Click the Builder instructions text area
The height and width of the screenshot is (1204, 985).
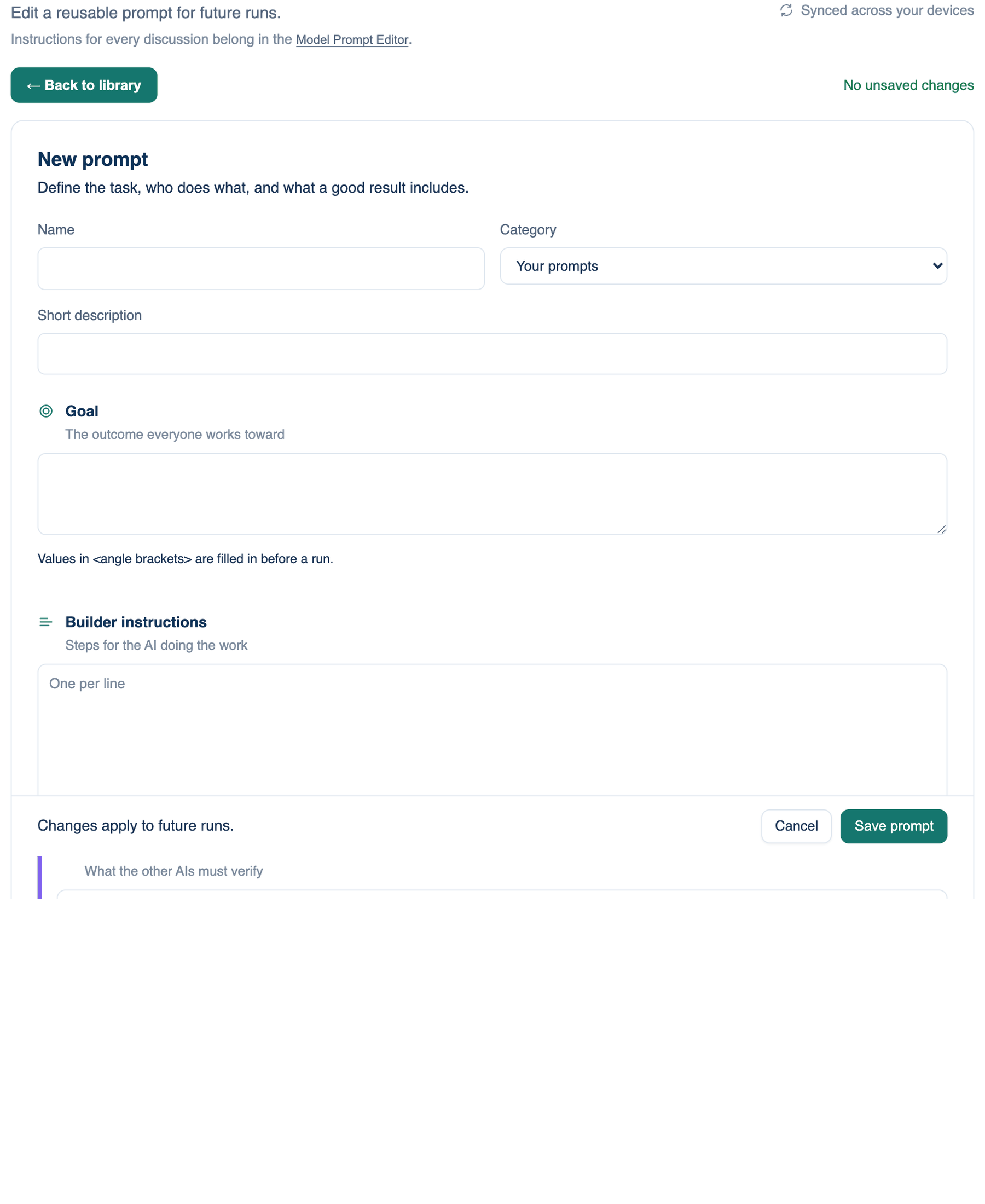492,730
